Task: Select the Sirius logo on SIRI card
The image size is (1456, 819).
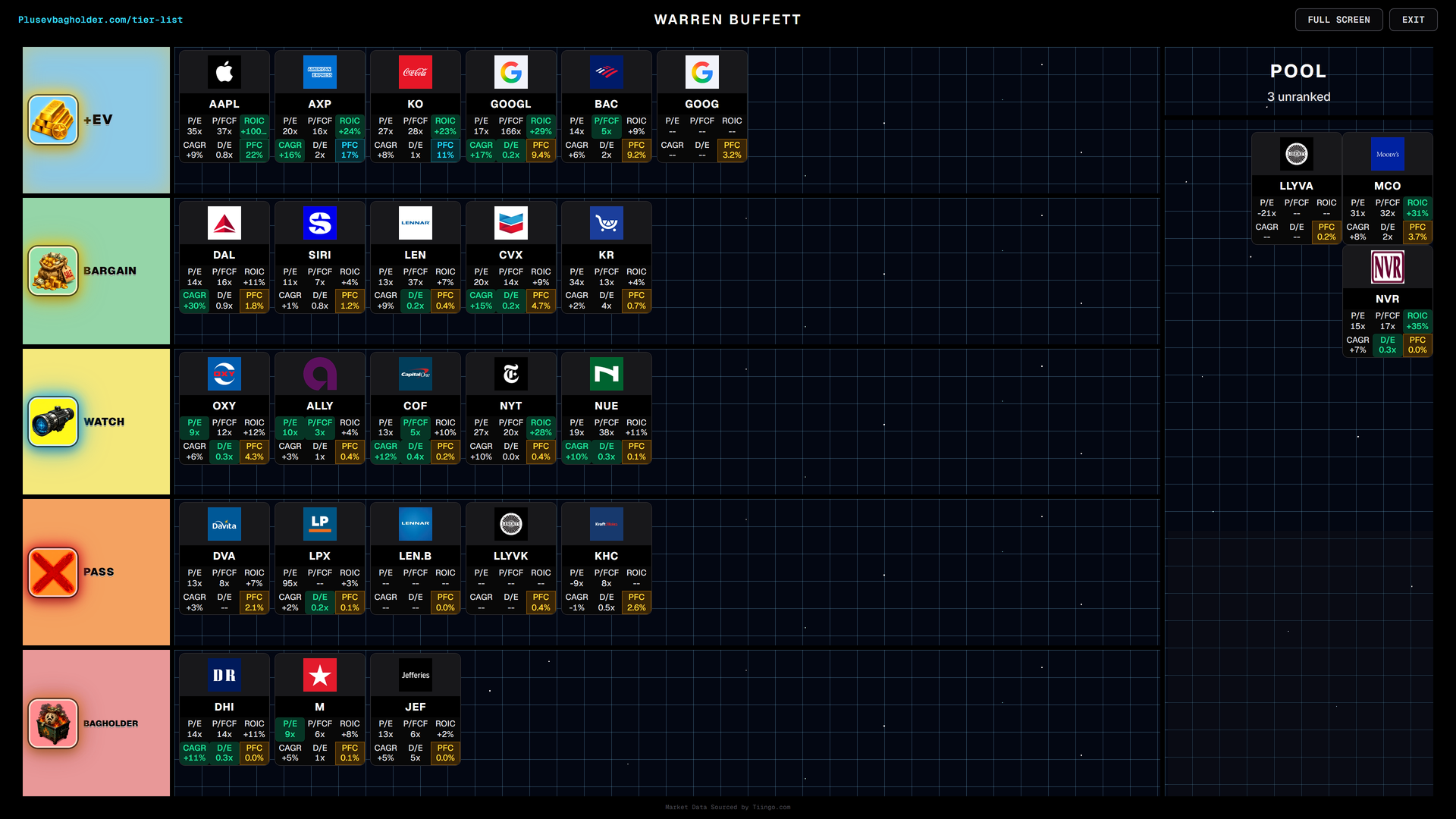Action: click(320, 223)
